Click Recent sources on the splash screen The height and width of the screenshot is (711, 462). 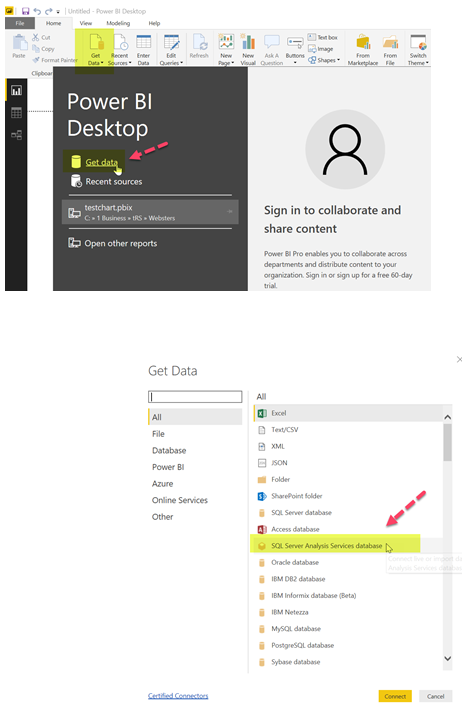tap(114, 181)
